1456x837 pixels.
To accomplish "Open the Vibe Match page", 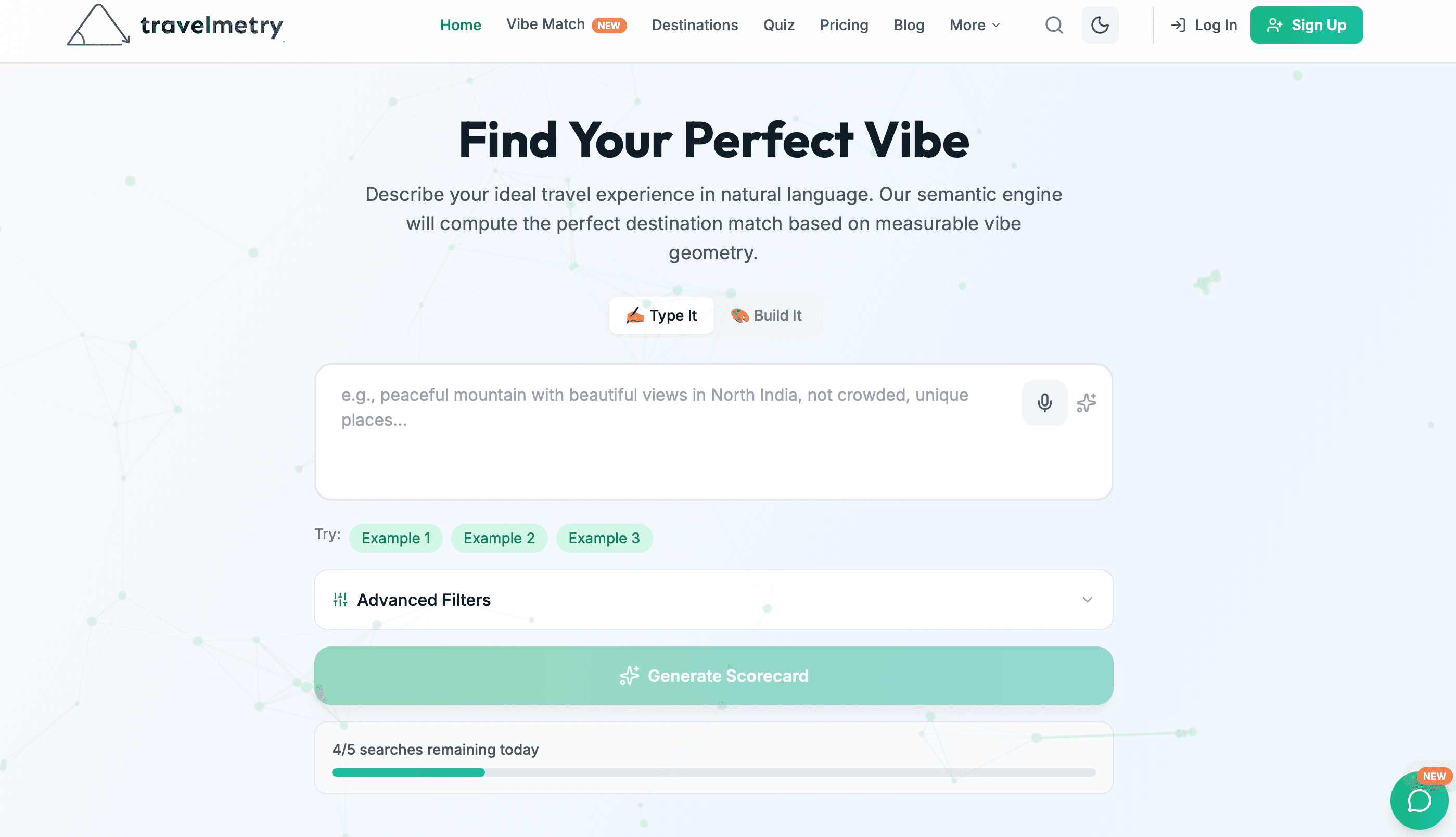I will click(546, 24).
